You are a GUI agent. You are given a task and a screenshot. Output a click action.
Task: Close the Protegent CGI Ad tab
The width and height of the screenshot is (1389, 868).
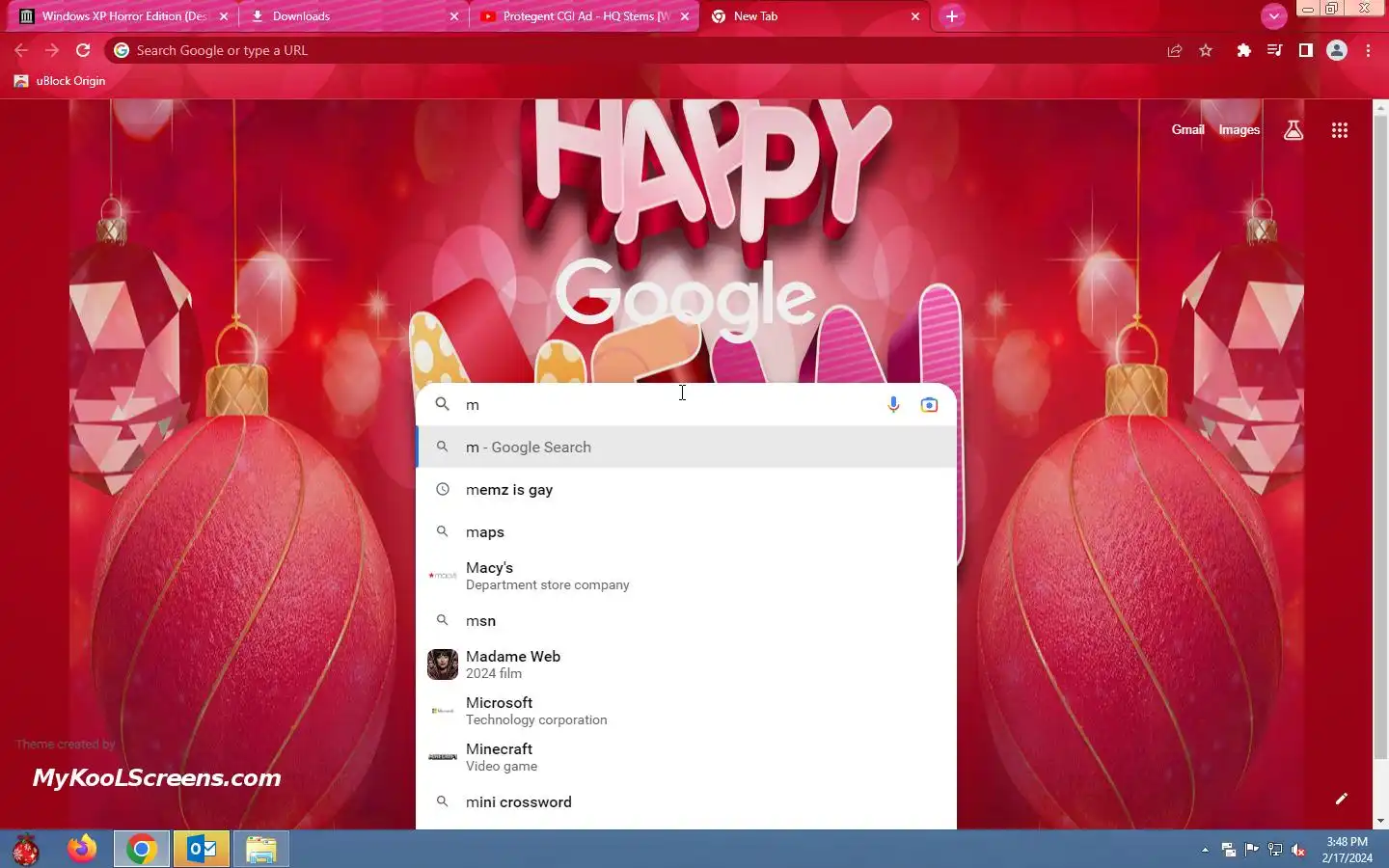click(685, 16)
